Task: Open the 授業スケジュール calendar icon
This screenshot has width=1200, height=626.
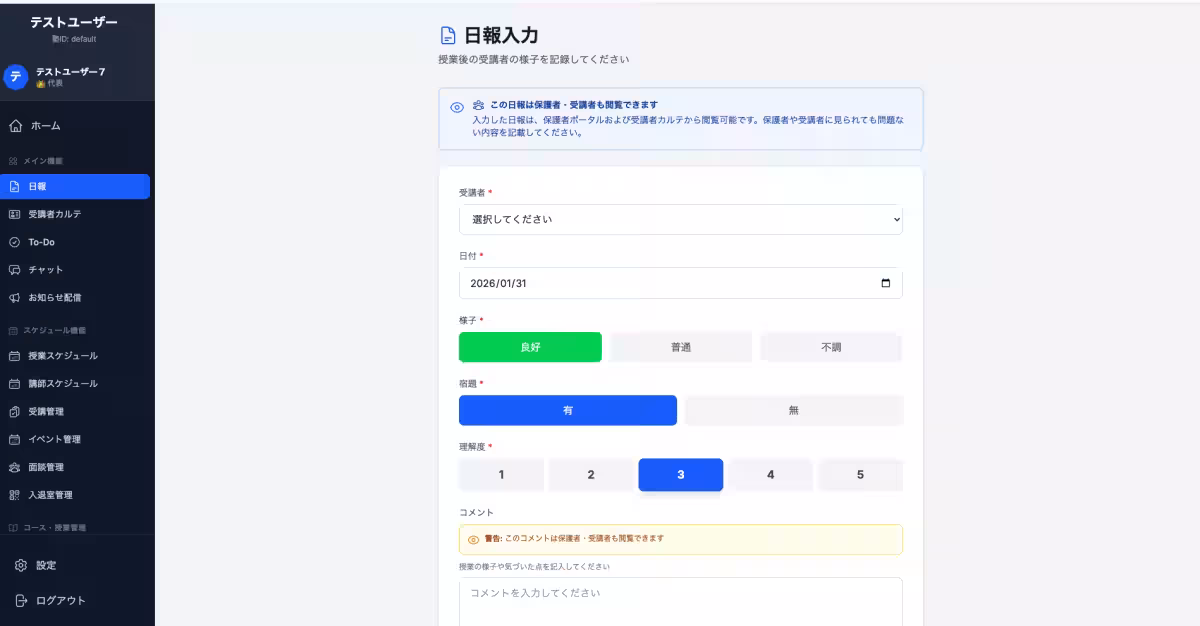Action: [x=16, y=354]
